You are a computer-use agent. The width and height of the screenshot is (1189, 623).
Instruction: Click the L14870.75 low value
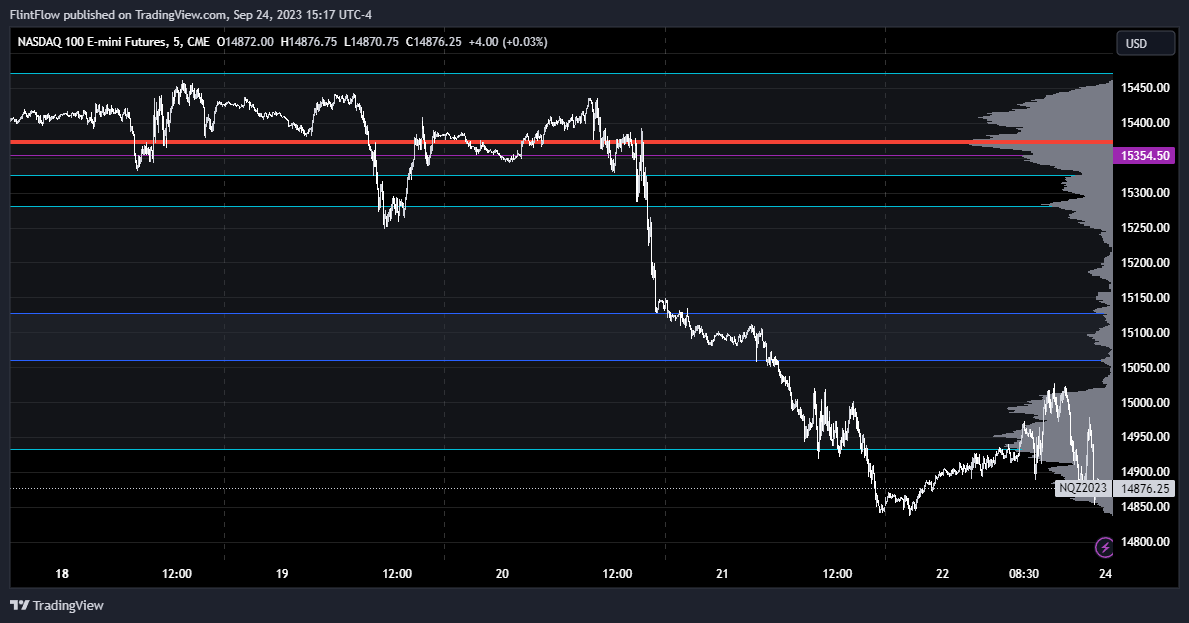[372, 42]
